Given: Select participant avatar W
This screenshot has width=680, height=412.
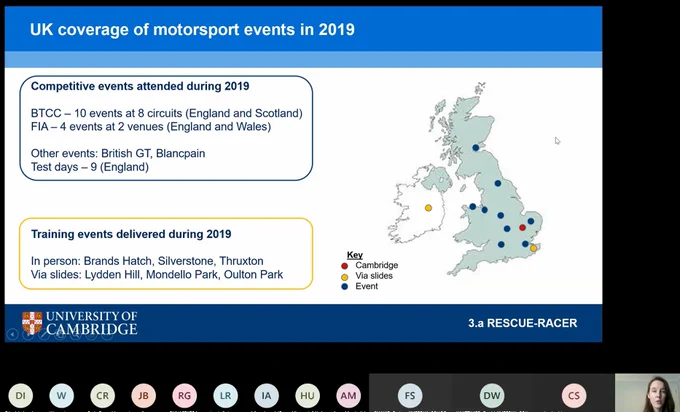Looking at the screenshot, I should 61,396.
